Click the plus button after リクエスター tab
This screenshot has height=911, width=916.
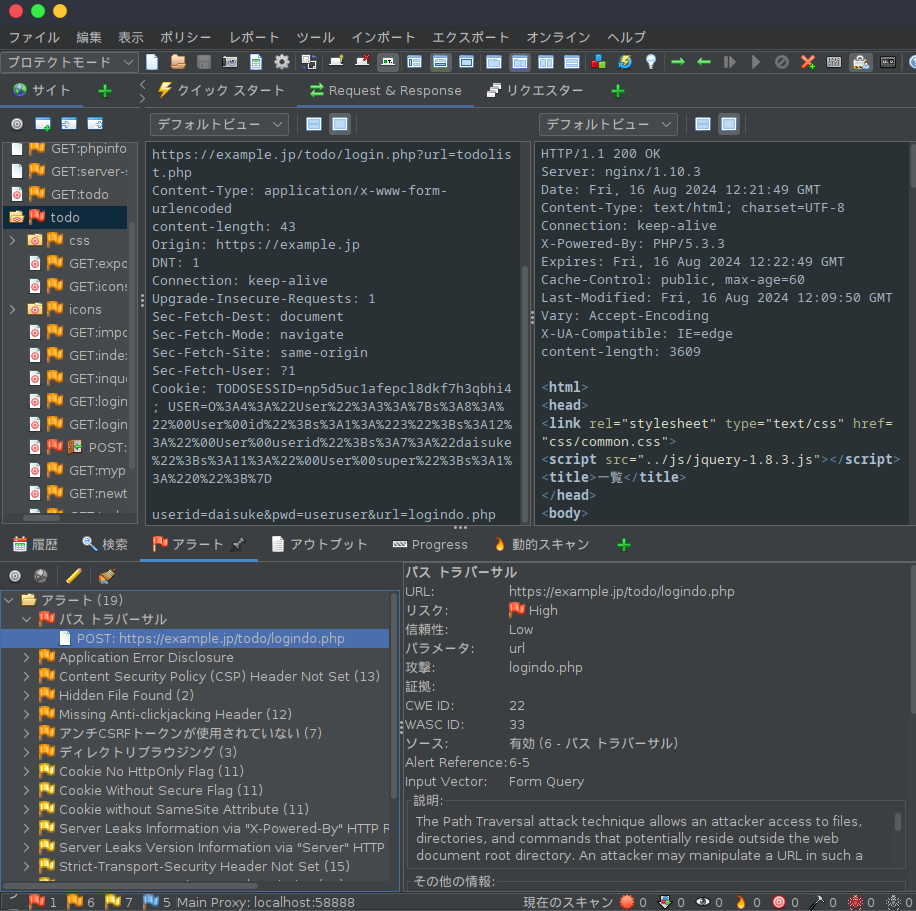click(618, 91)
